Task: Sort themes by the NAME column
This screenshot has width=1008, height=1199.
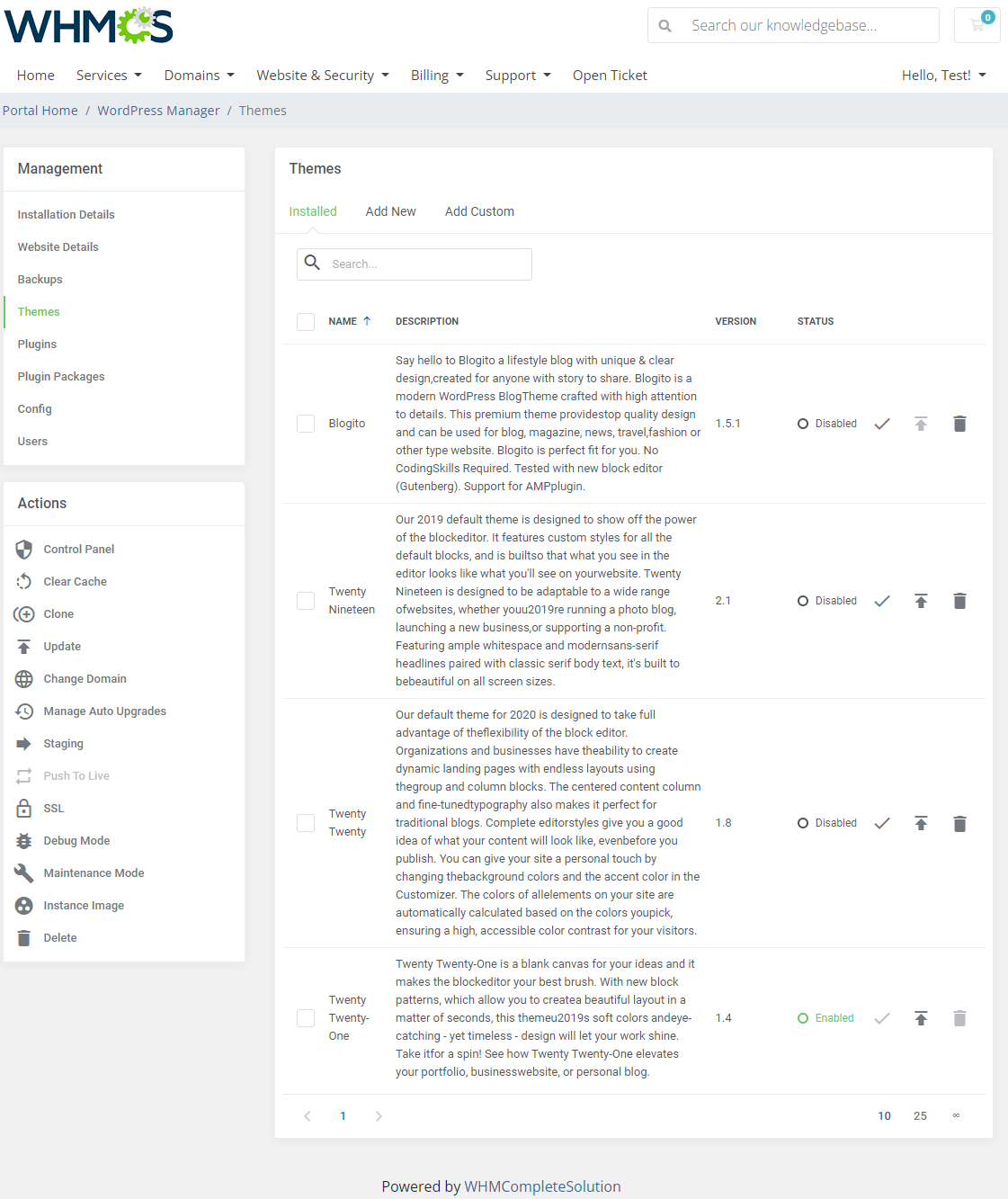Action: coord(349,321)
